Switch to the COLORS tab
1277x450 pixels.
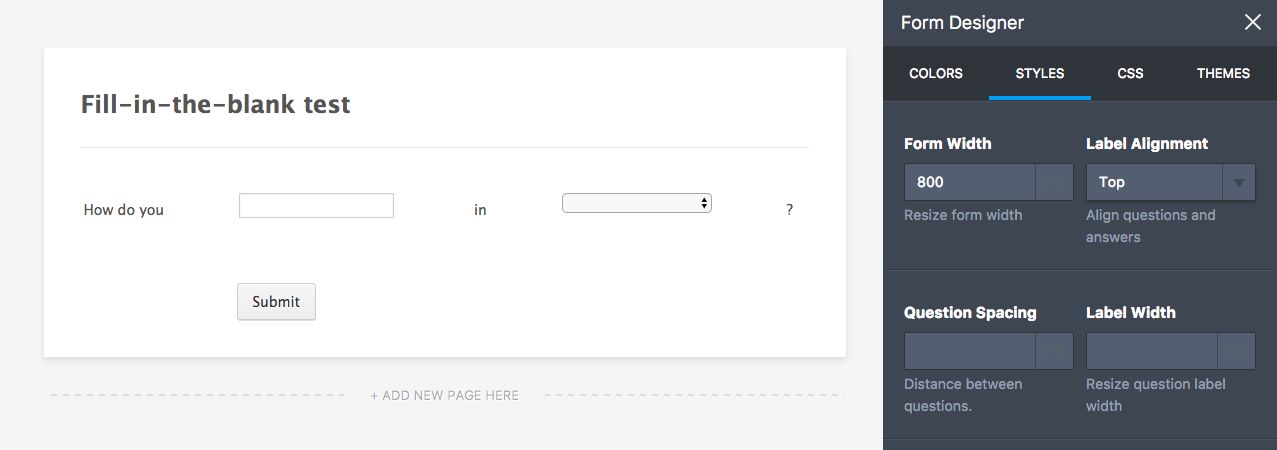[x=936, y=73]
